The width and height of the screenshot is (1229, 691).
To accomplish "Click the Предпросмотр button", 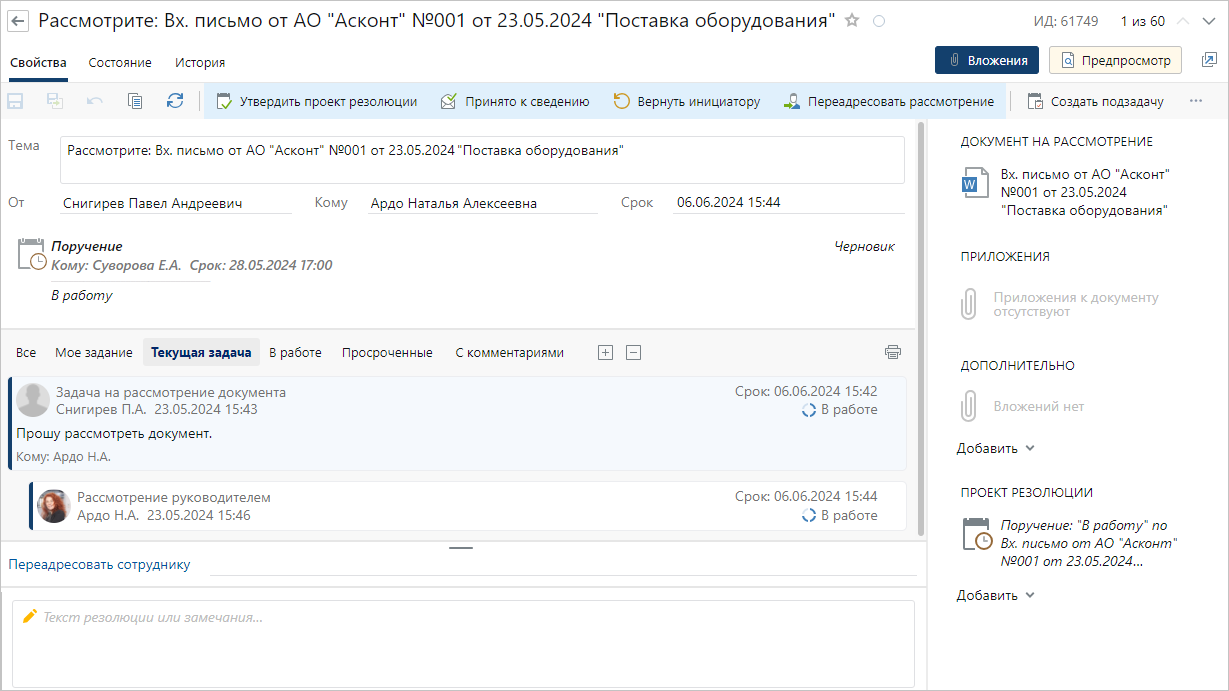I will pyautogui.click(x=1115, y=60).
